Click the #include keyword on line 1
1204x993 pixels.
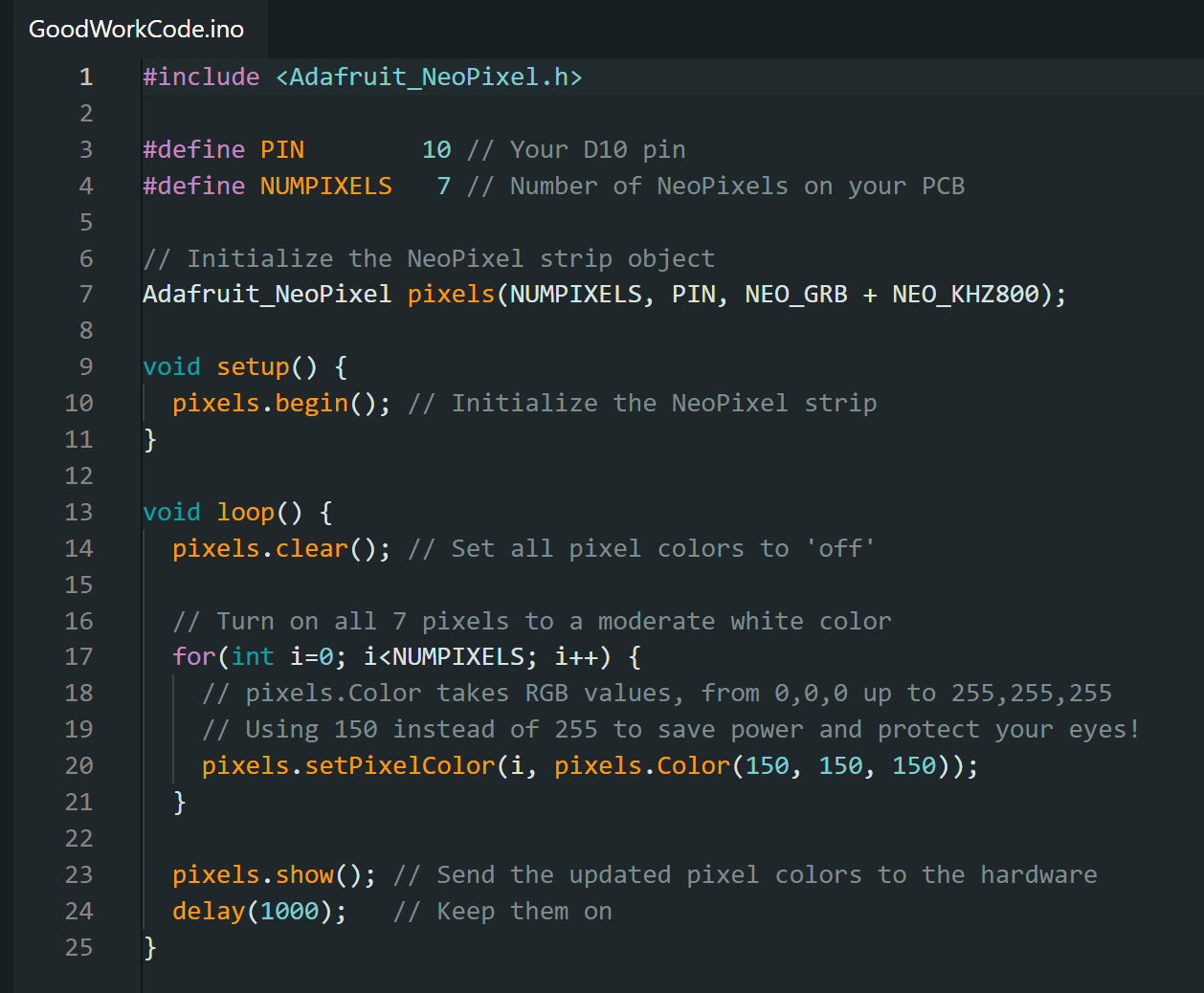[201, 77]
